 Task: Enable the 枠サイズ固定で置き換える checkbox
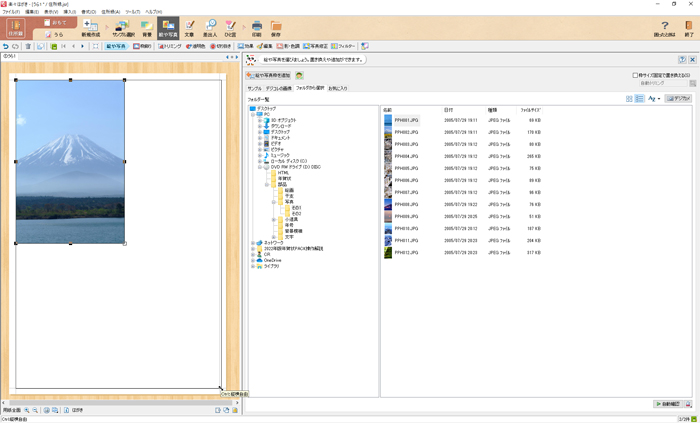(x=635, y=75)
